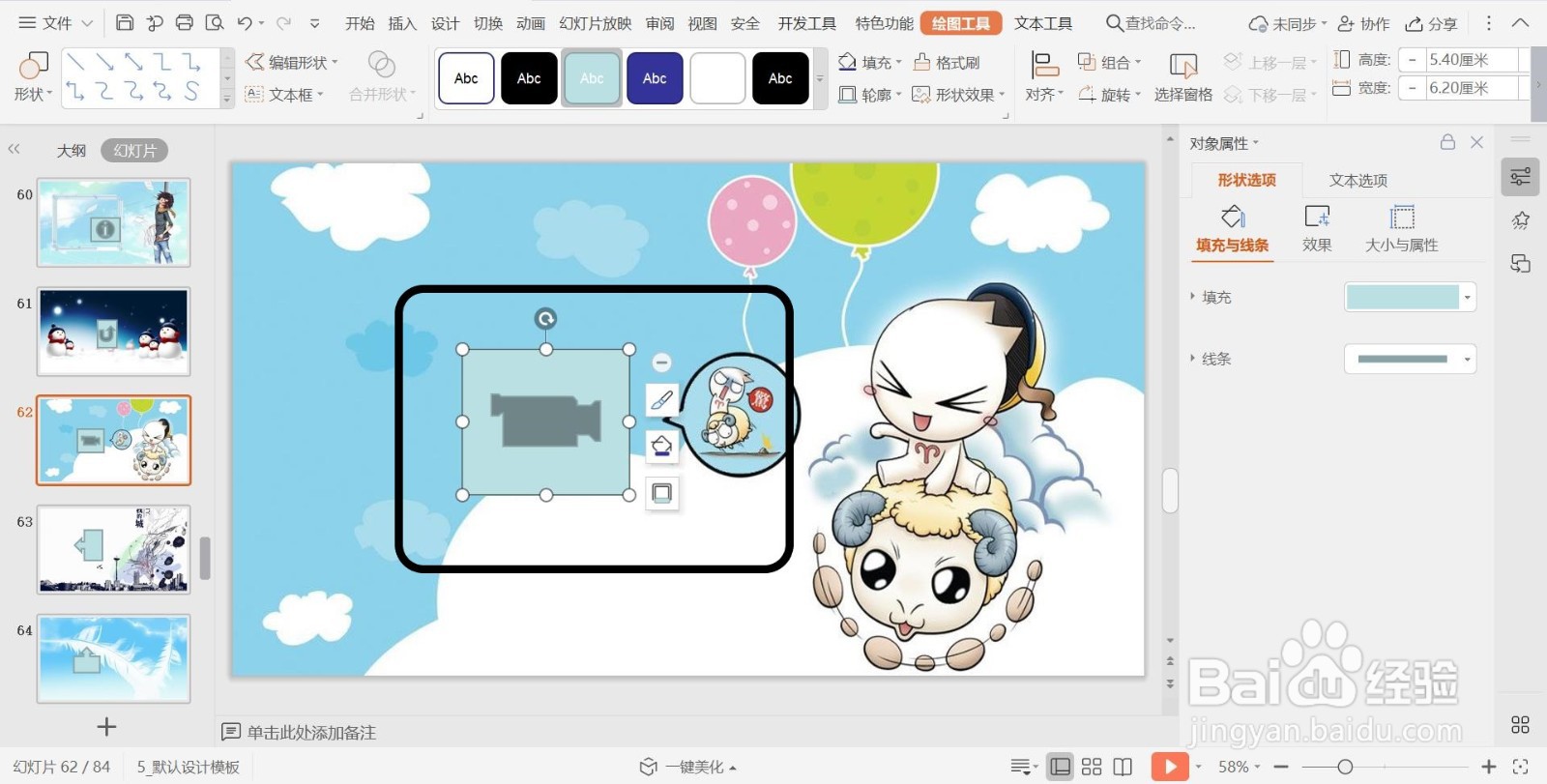Select the 大小与属性 section
This screenshot has height=784, width=1547.
tap(1402, 229)
